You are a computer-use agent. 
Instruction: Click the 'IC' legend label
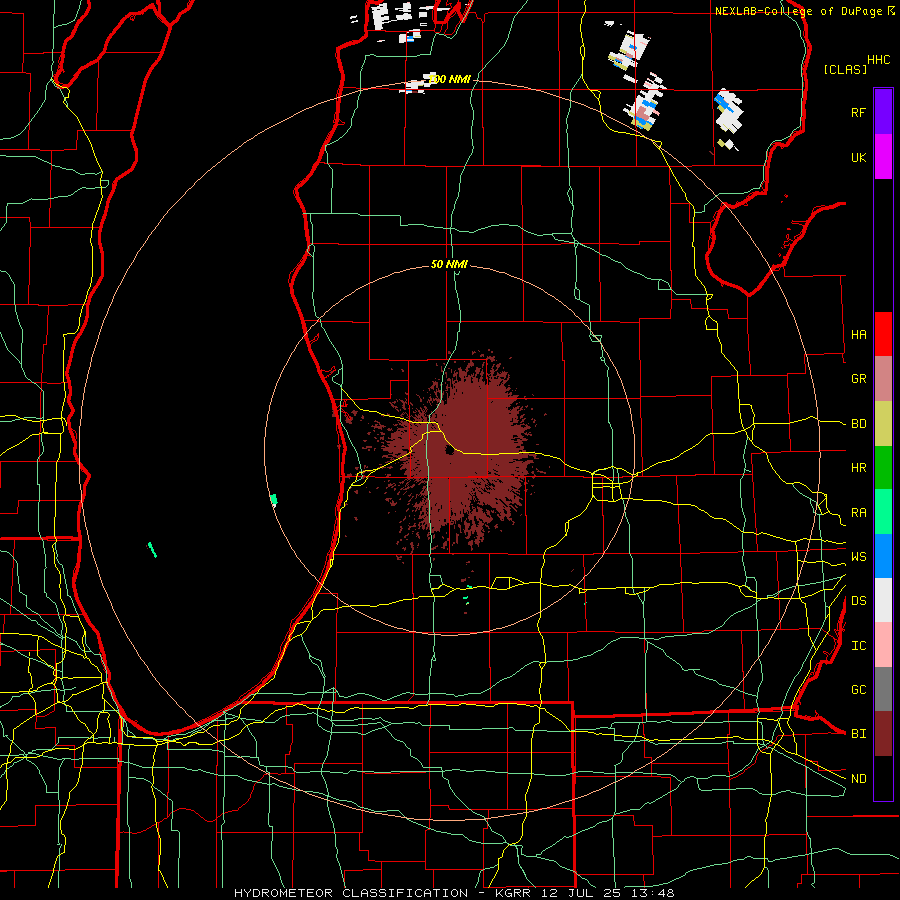[859, 646]
